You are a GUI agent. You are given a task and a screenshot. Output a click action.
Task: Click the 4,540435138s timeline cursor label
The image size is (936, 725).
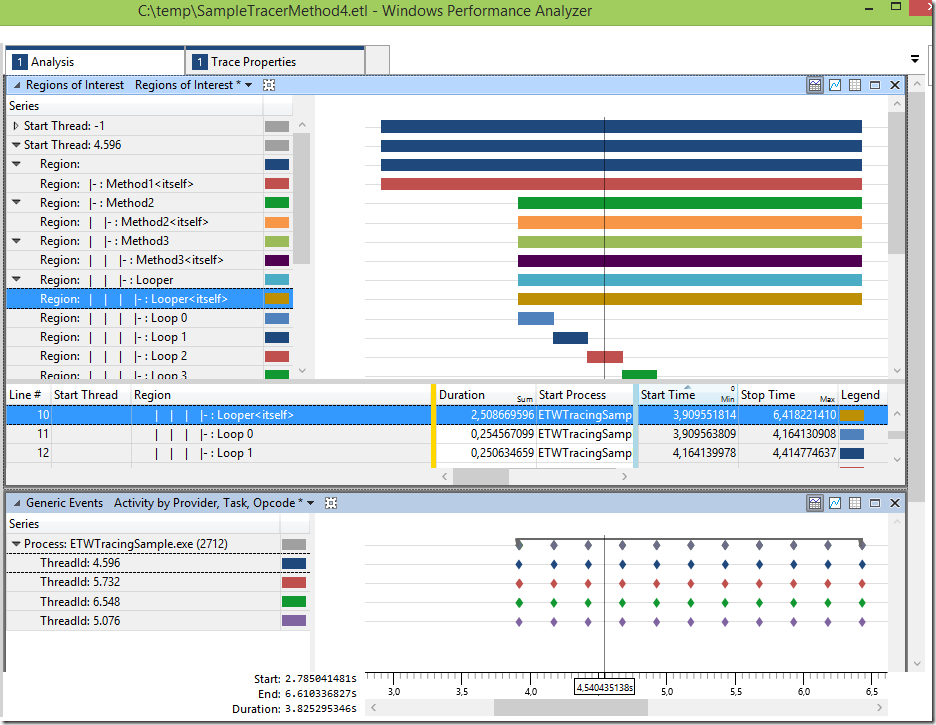604,687
